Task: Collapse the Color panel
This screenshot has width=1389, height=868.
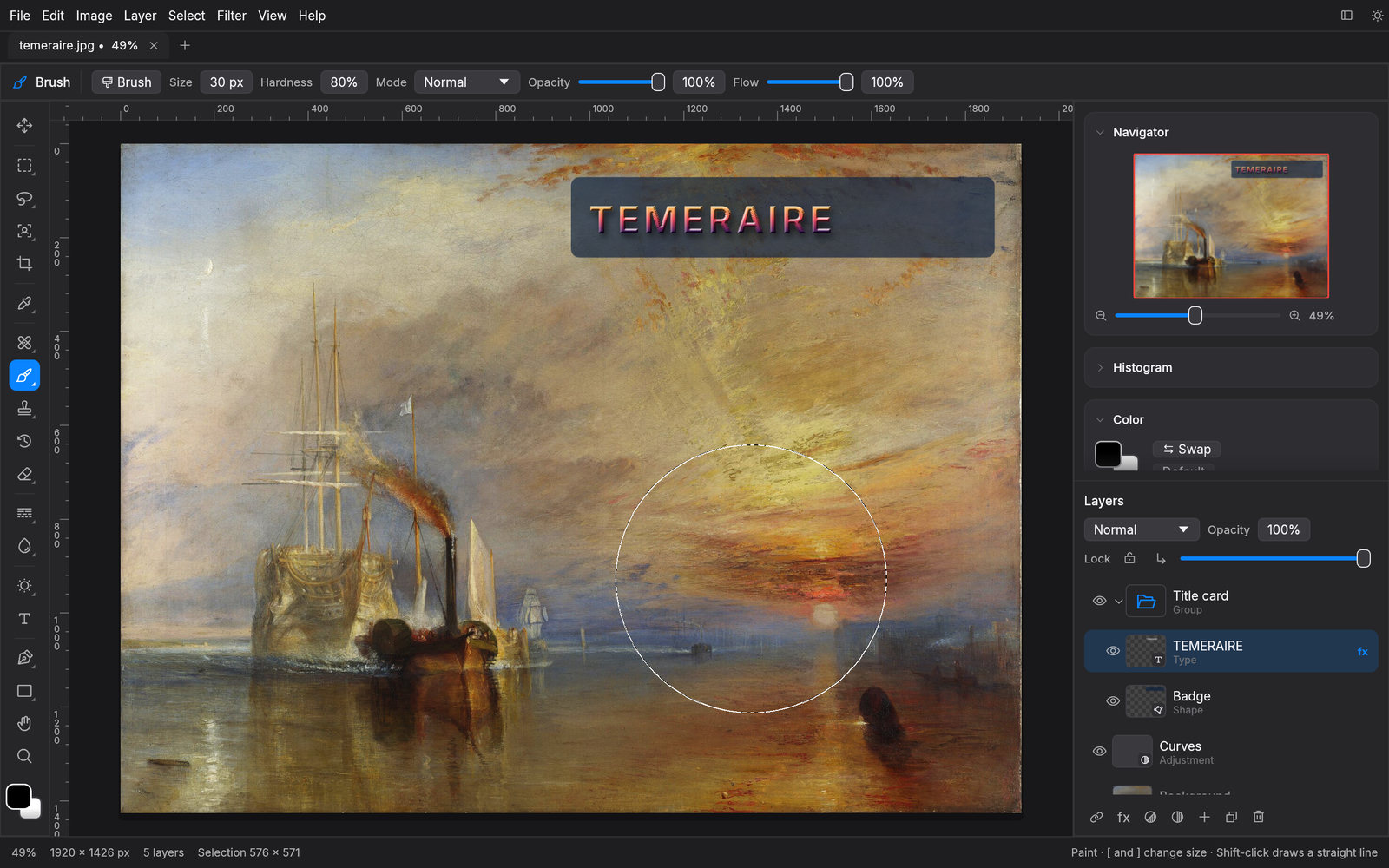Action: (x=1100, y=420)
